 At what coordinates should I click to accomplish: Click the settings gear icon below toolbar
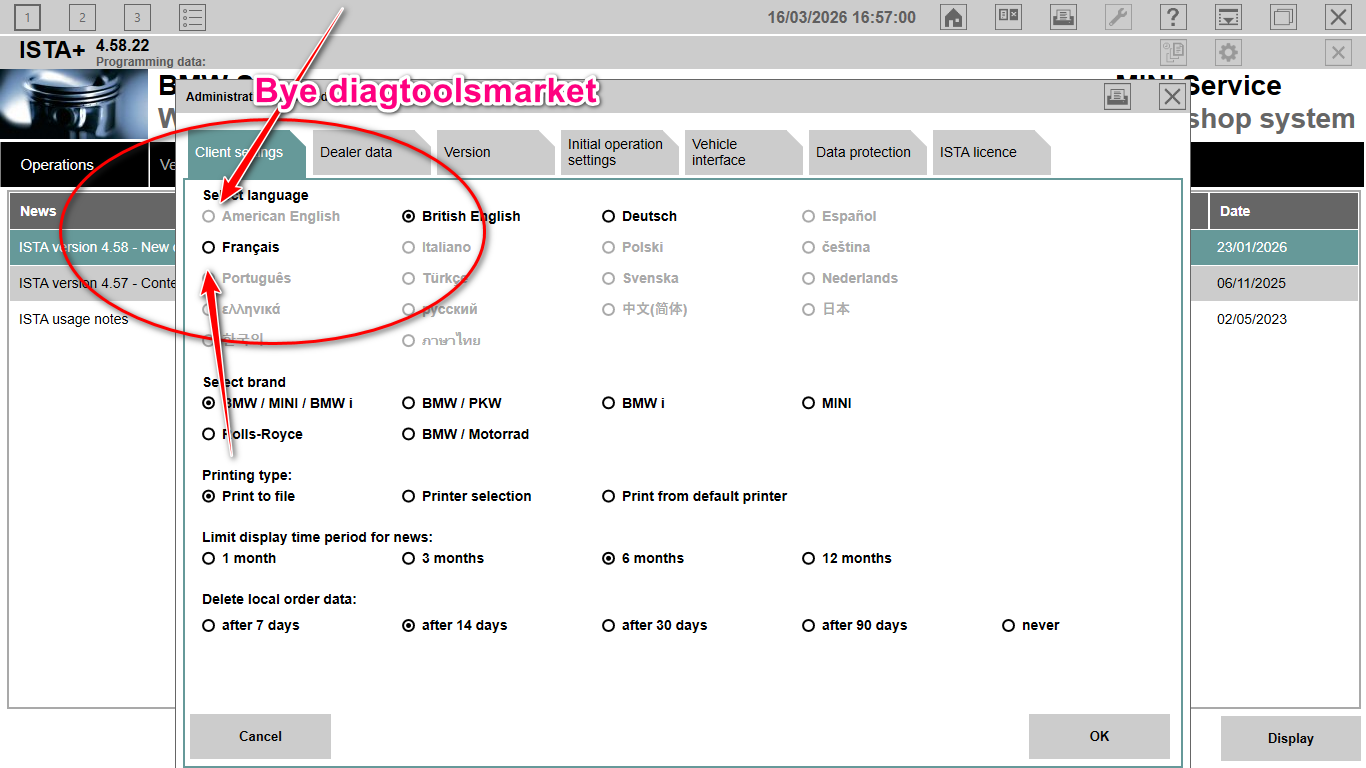[x=1228, y=53]
